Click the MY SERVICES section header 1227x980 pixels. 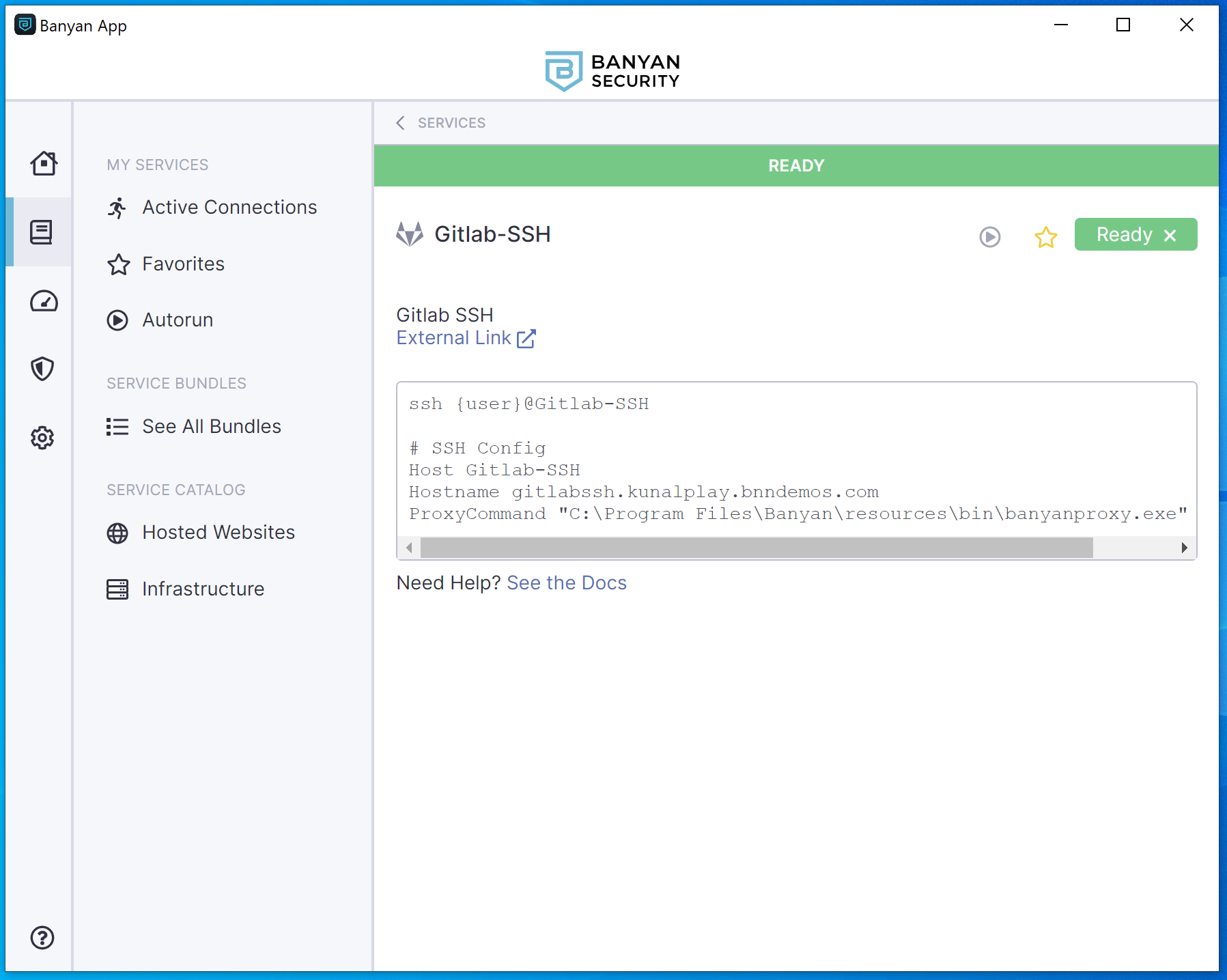pyautogui.click(x=157, y=165)
